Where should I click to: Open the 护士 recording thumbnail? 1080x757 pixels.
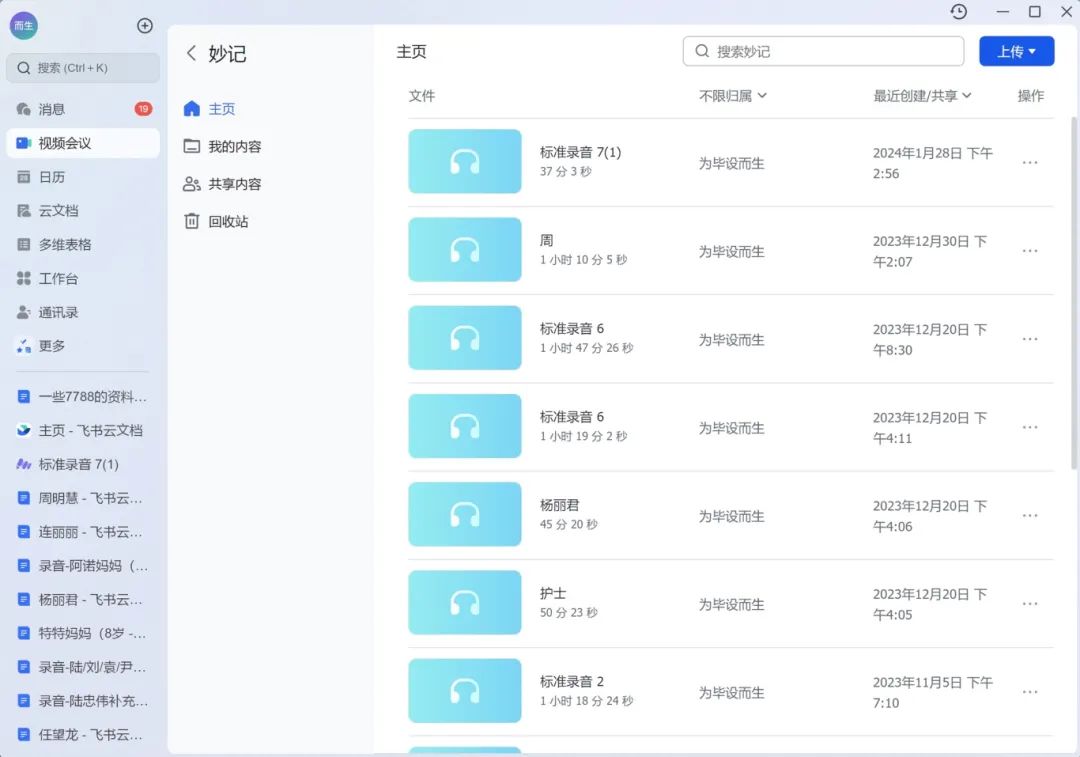coord(465,602)
